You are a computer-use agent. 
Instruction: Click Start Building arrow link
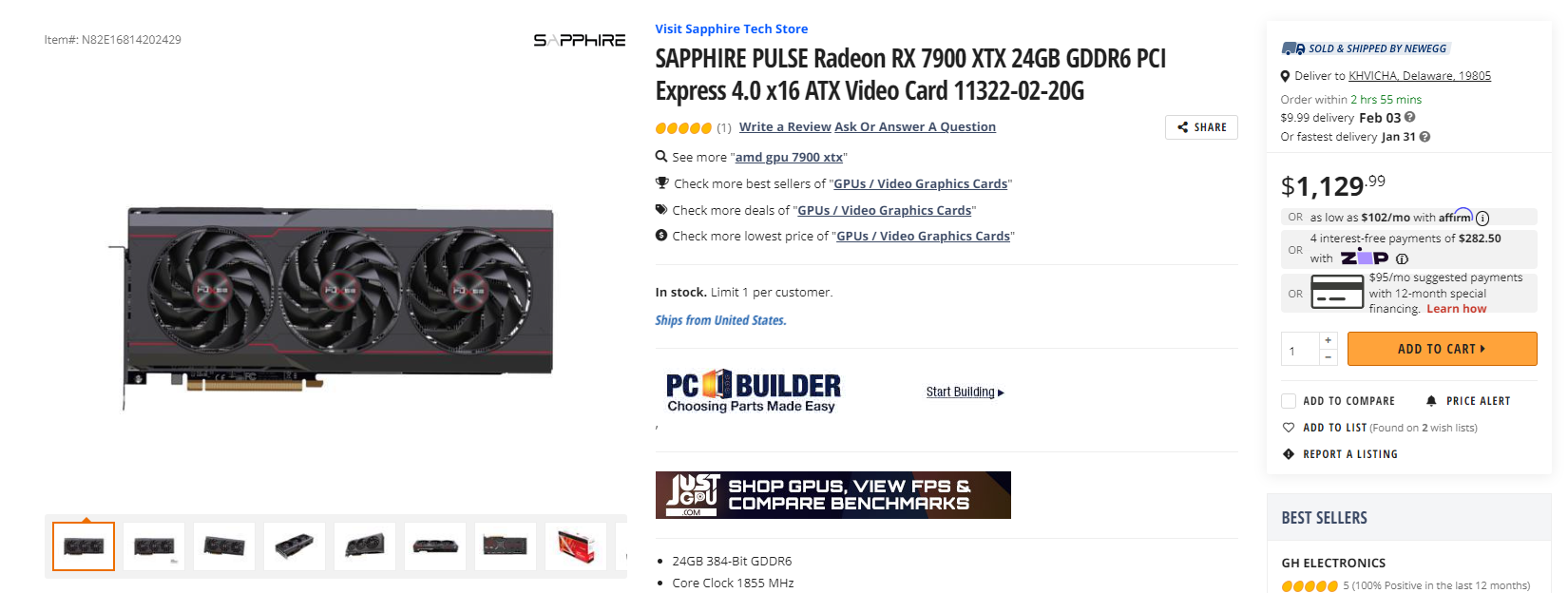tap(966, 392)
